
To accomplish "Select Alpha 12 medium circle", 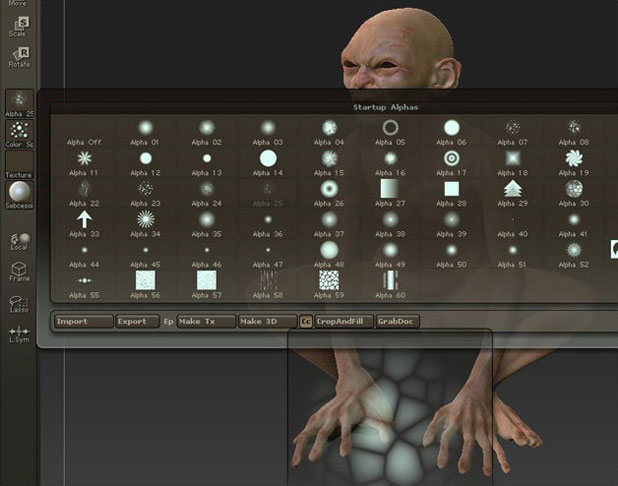I will pos(145,164).
